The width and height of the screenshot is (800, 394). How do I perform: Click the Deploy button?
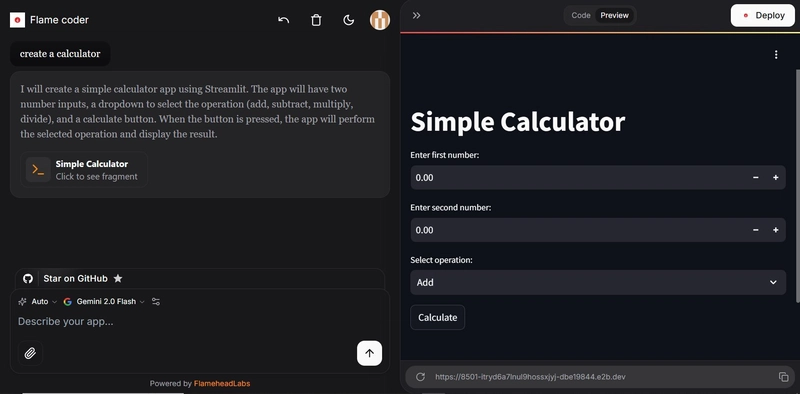tap(763, 15)
